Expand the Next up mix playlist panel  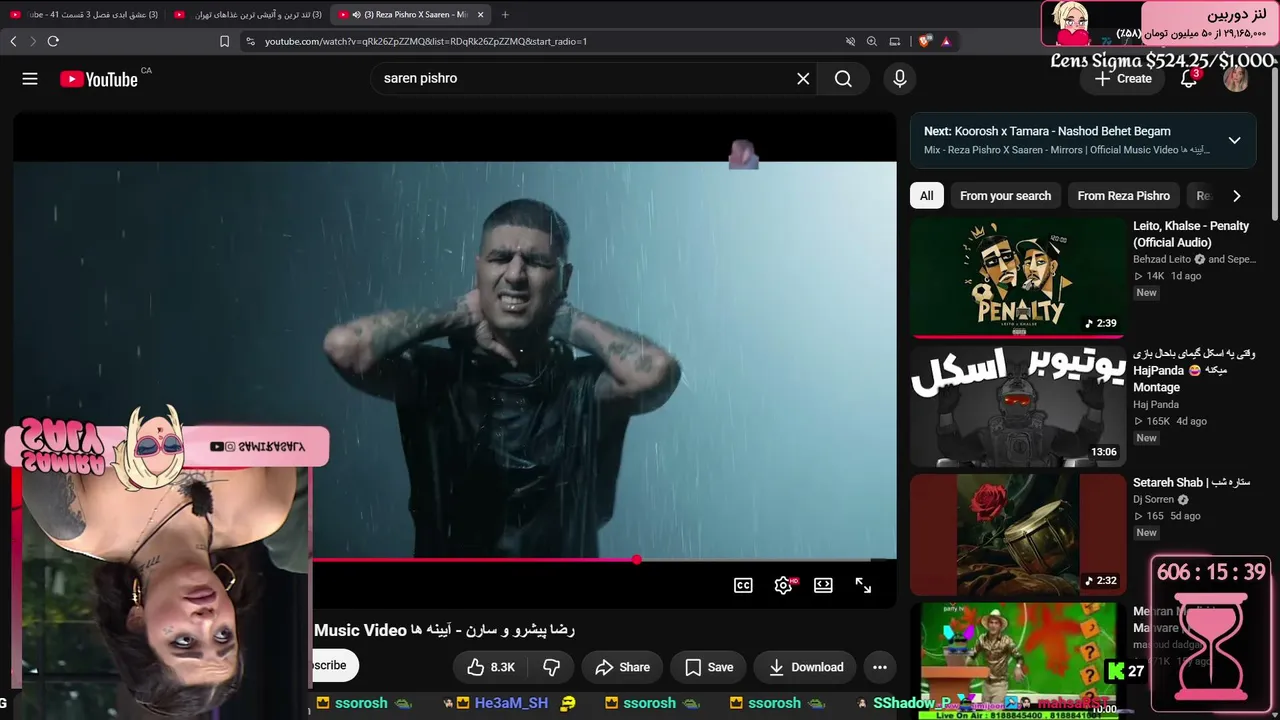(x=1235, y=140)
